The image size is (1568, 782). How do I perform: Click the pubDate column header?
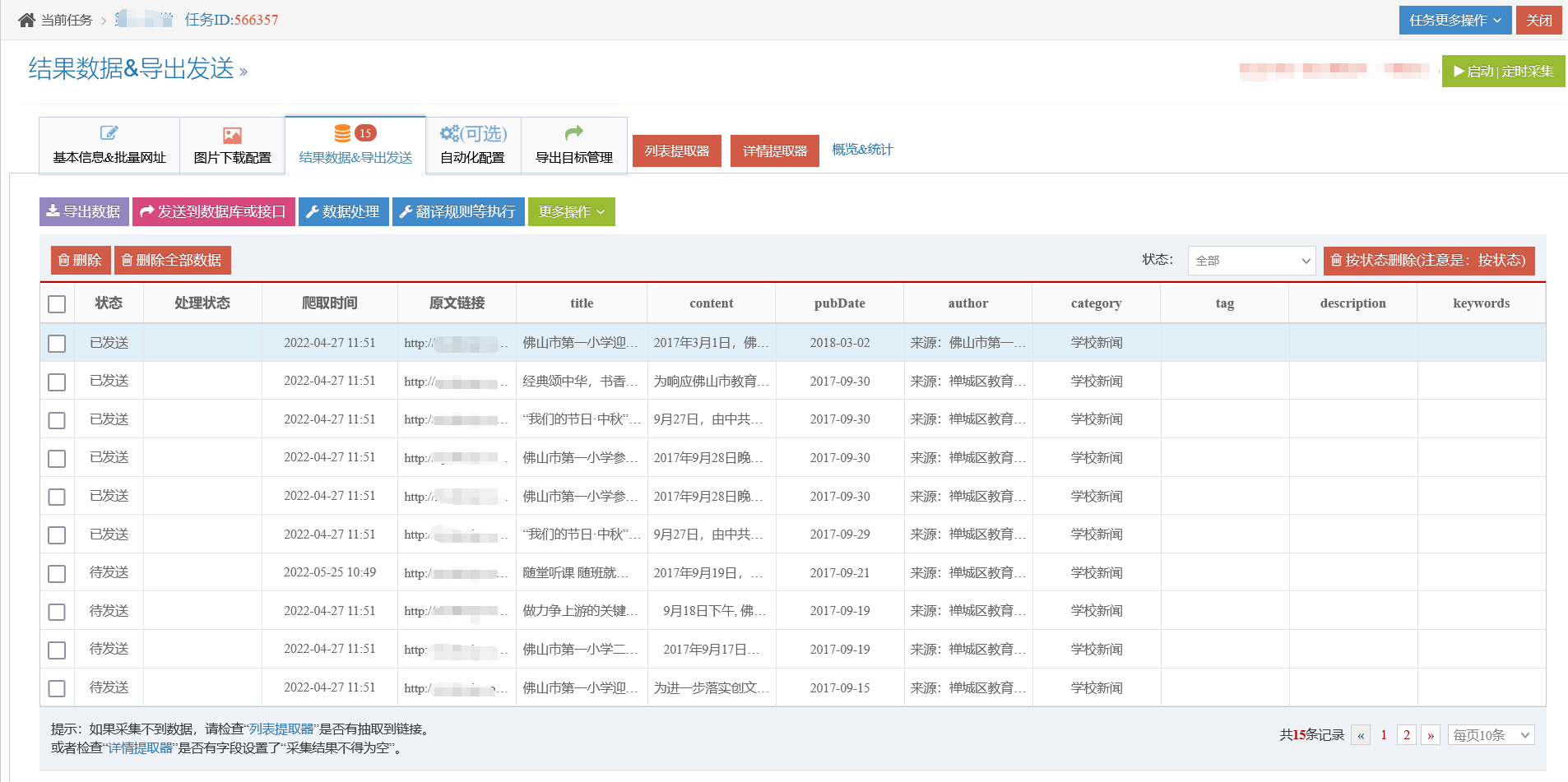(x=840, y=303)
